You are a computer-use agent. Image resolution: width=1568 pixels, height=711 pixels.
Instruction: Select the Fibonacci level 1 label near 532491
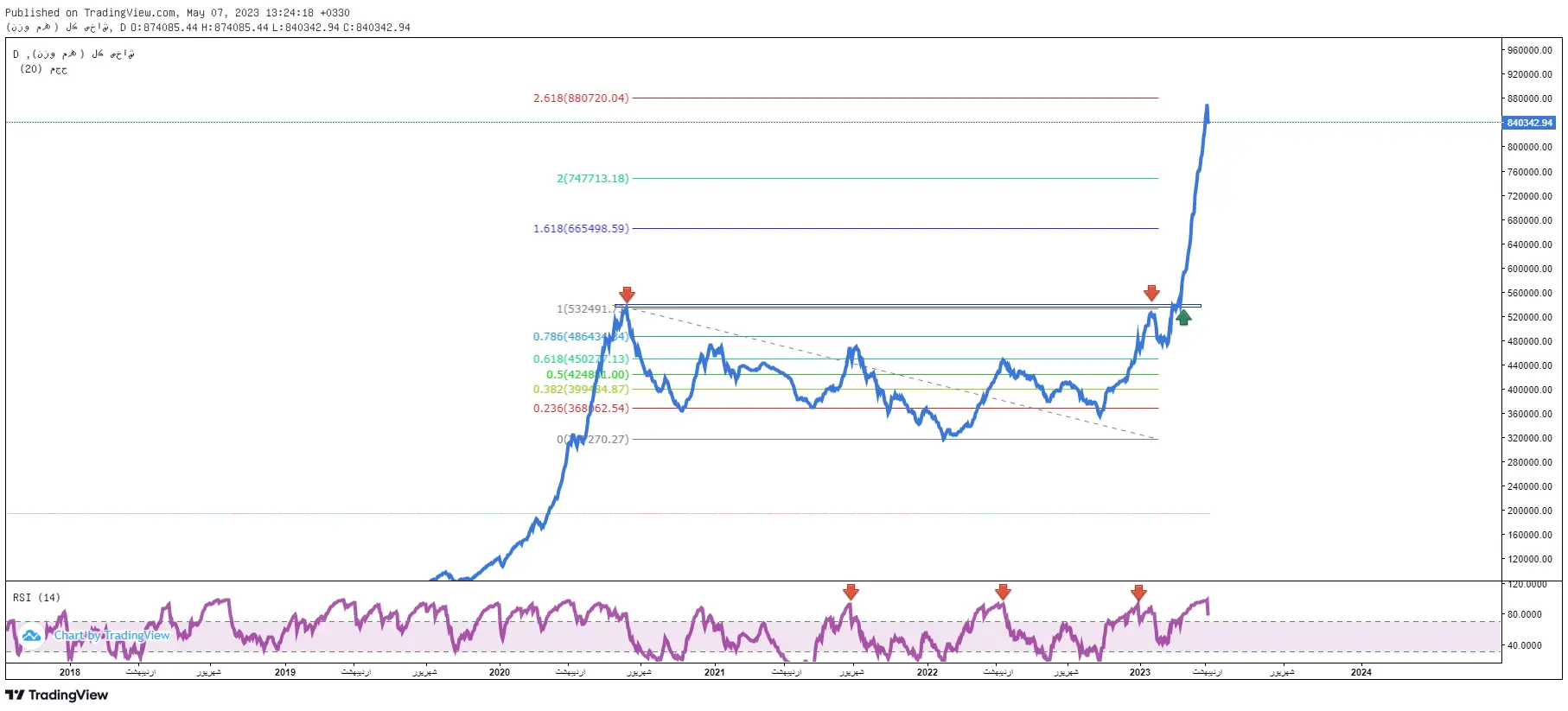[x=592, y=309]
